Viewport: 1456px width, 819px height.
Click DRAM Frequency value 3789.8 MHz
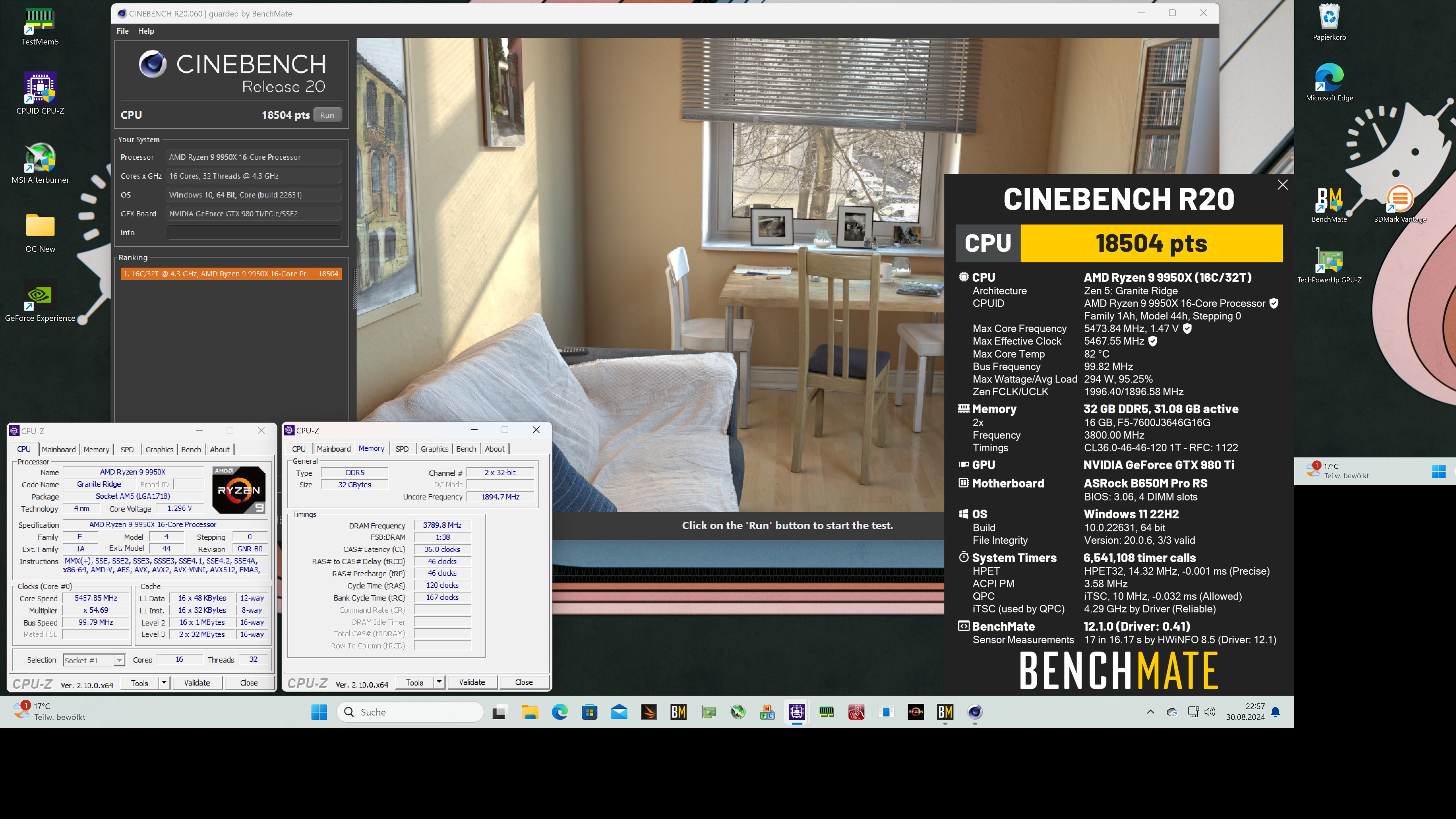pyautogui.click(x=442, y=525)
